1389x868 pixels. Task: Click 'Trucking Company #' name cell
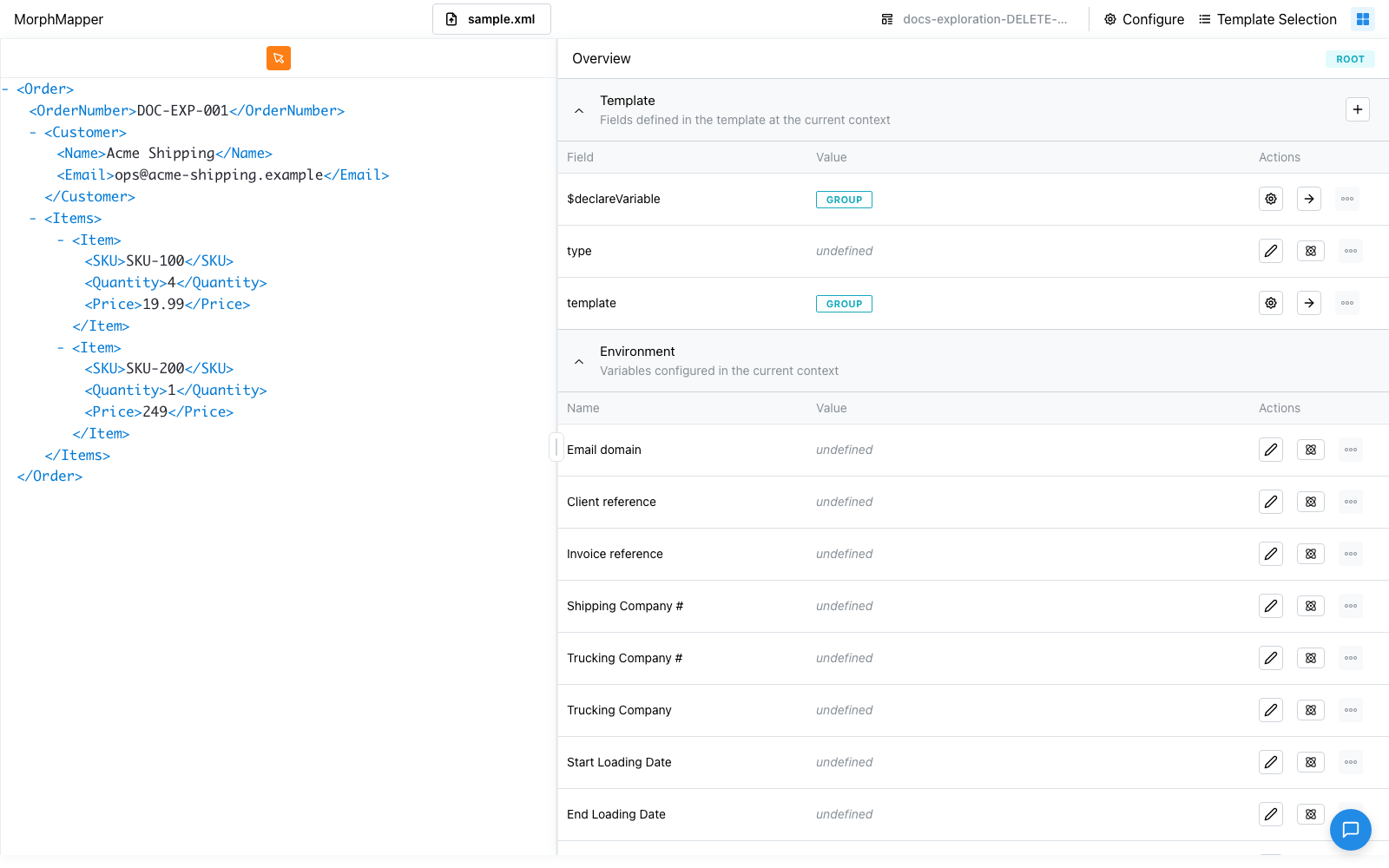[x=625, y=658]
